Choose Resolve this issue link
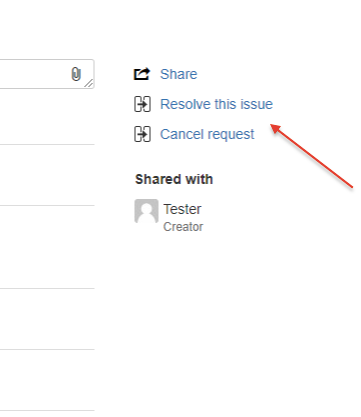 (x=216, y=104)
